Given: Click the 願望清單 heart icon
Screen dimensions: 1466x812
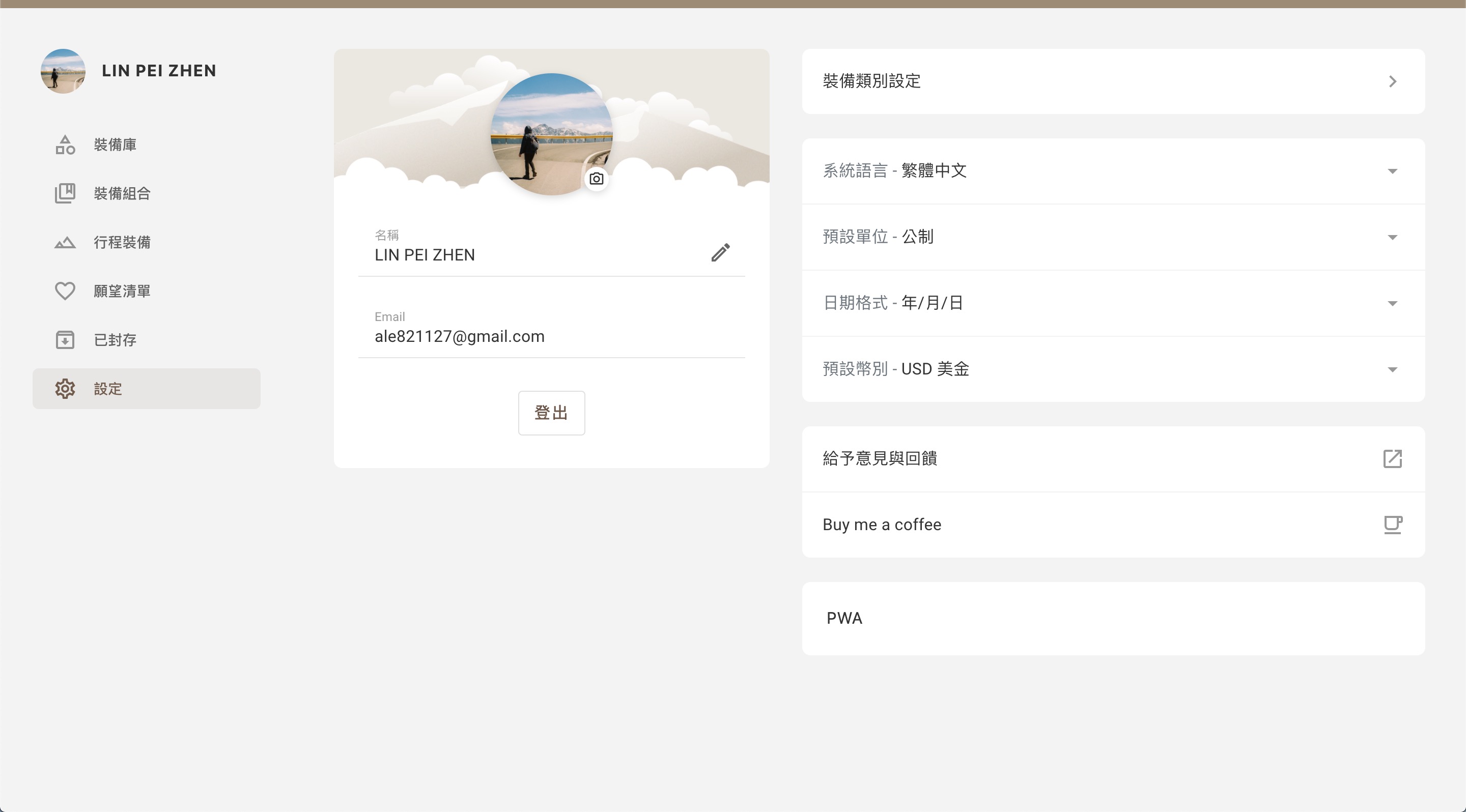Looking at the screenshot, I should pos(65,291).
